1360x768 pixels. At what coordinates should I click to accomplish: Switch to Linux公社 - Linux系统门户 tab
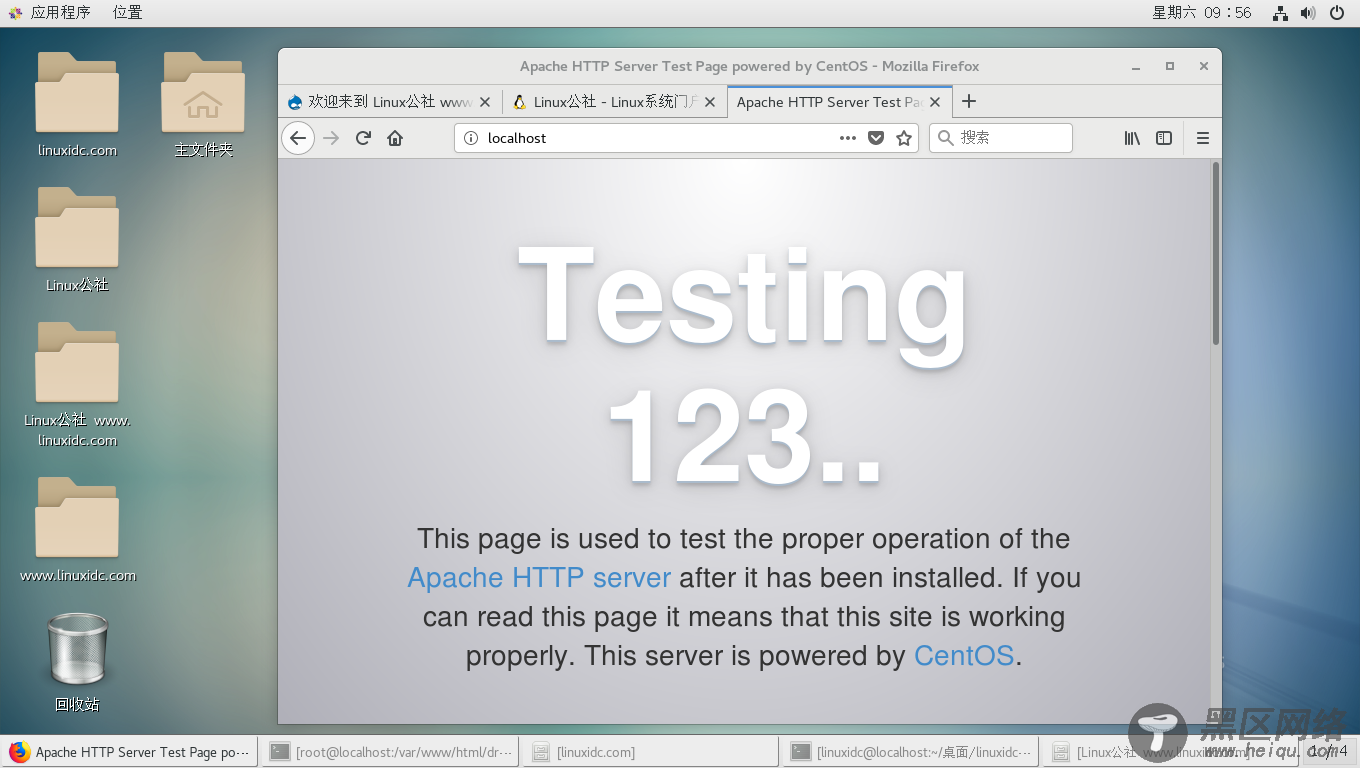[x=614, y=102]
